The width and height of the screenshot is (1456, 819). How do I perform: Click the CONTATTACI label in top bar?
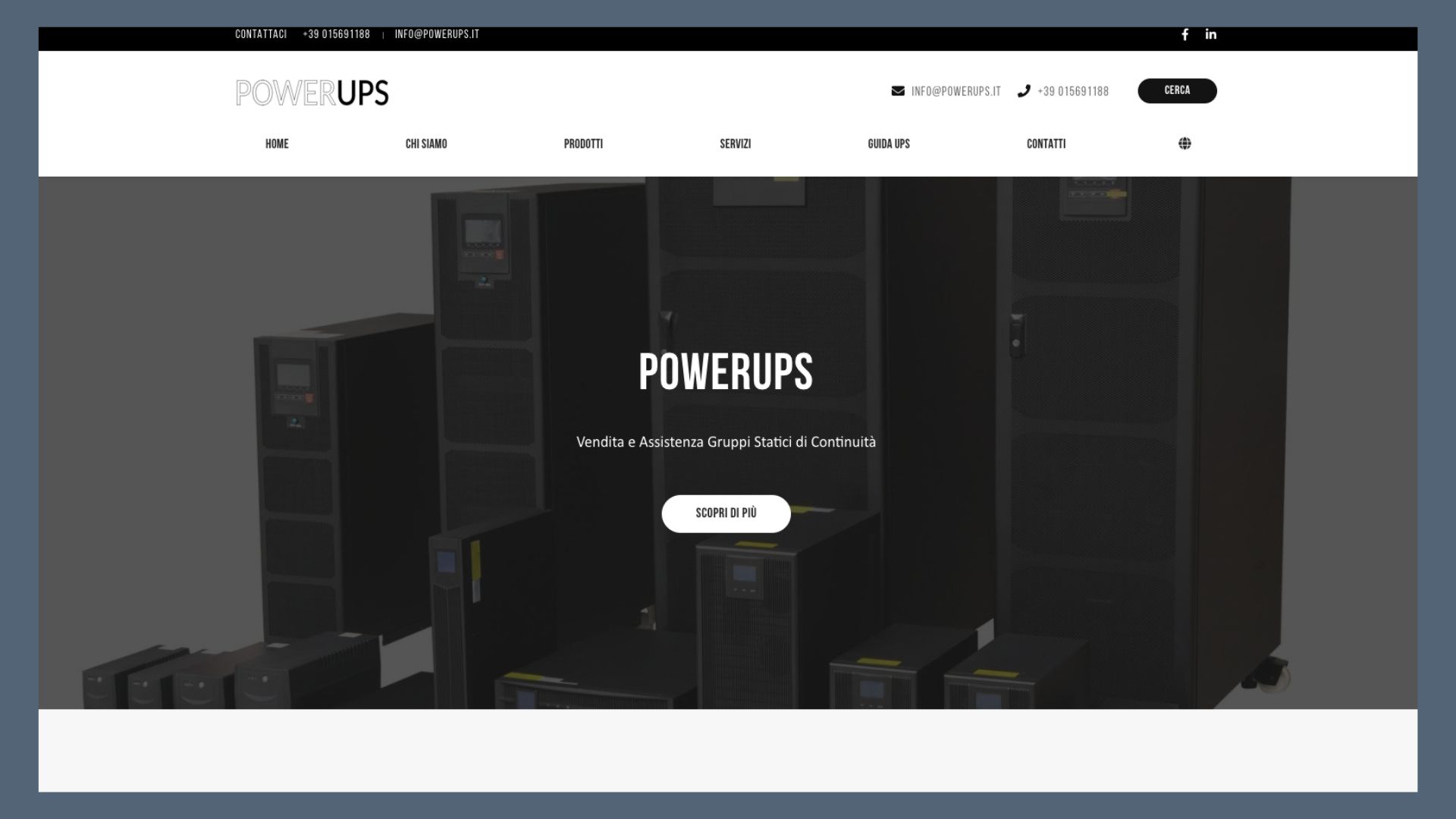[261, 34]
